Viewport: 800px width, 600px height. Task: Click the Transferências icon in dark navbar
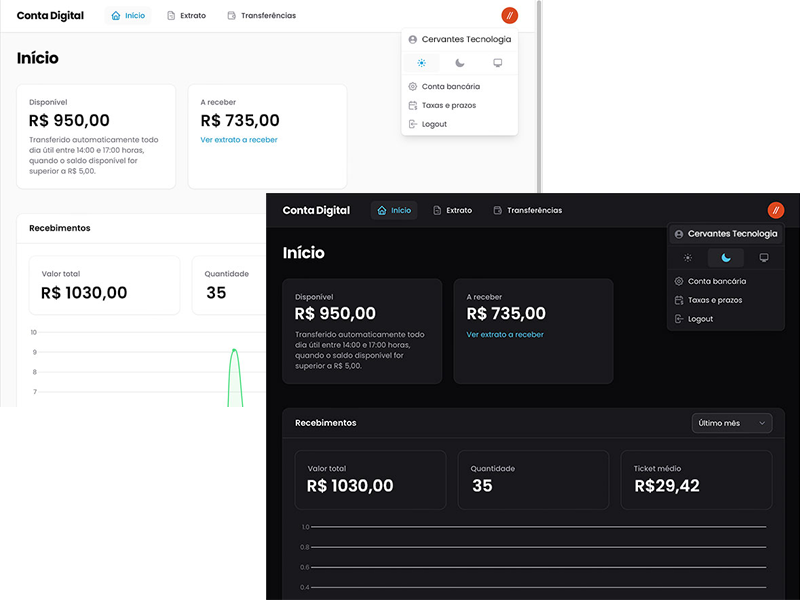(498, 211)
